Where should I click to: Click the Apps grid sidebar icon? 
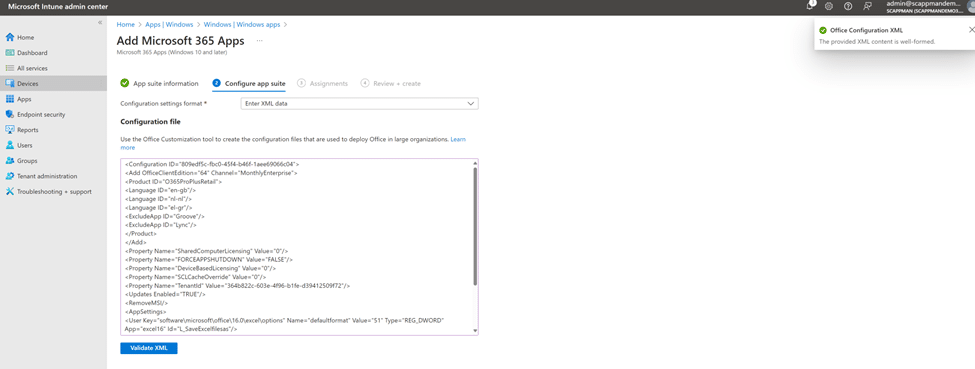(x=10, y=99)
